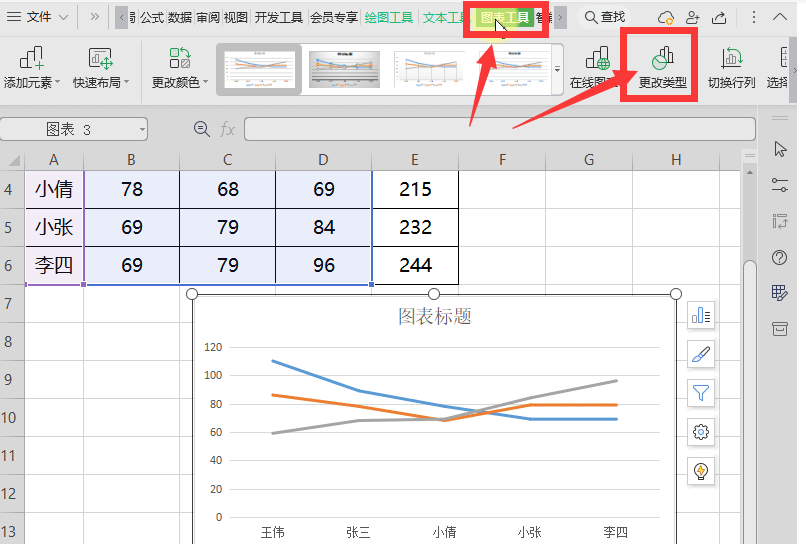The width and height of the screenshot is (806, 544).
Task: Expand the chart styles gallery arrow
Action: (x=557, y=68)
